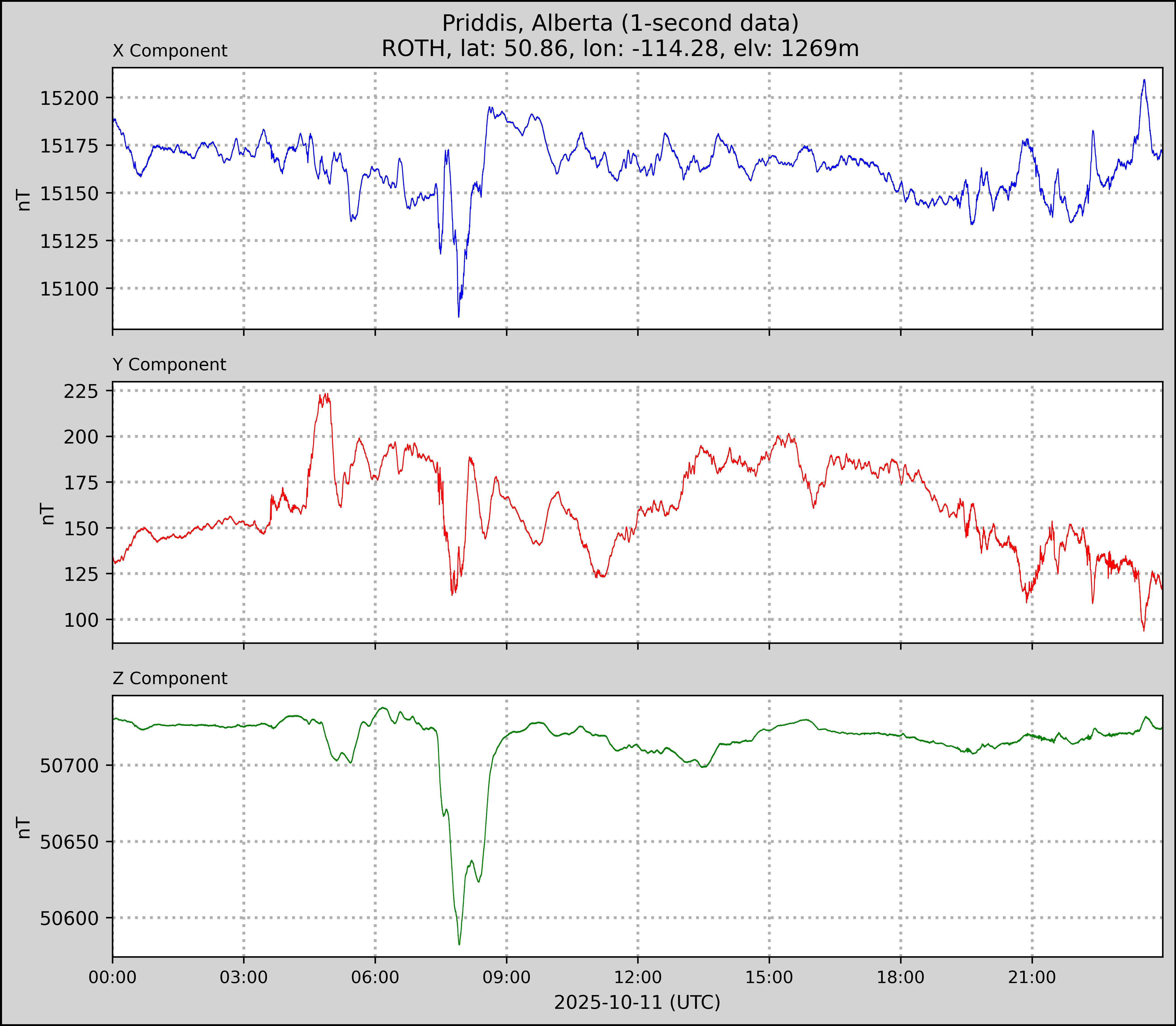Click the main title 'Priddis, Alberta (1-second data)'
This screenshot has width=1176, height=1026.
click(620, 23)
